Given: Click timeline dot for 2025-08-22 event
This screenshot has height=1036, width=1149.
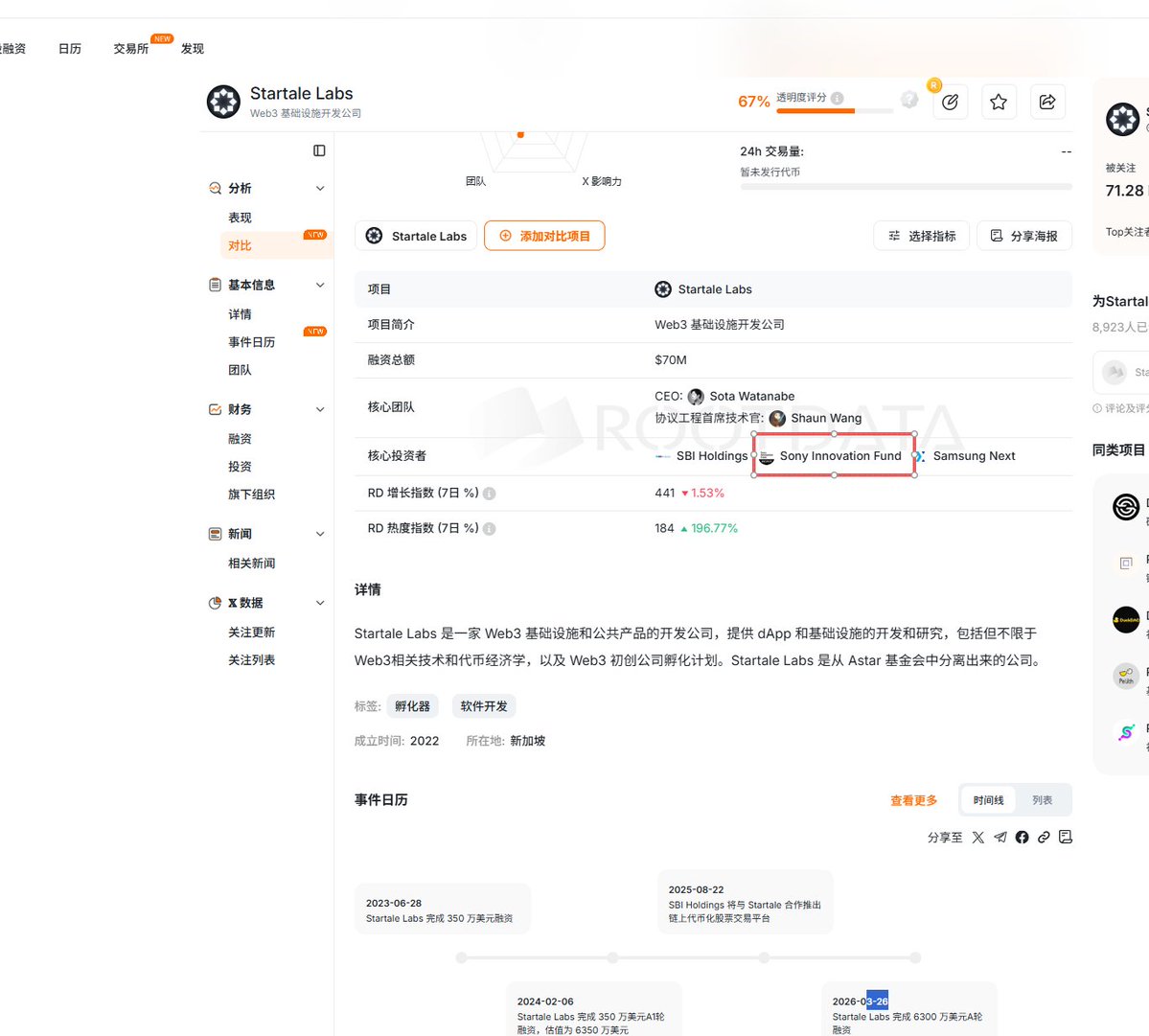Looking at the screenshot, I should pos(764,957).
